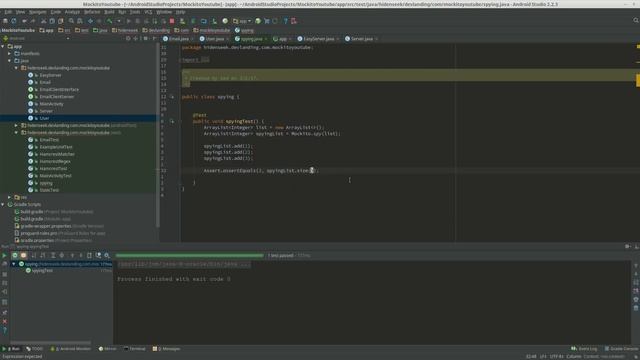Click the previous failed test arrow
640x360 pixels.
click(72, 256)
